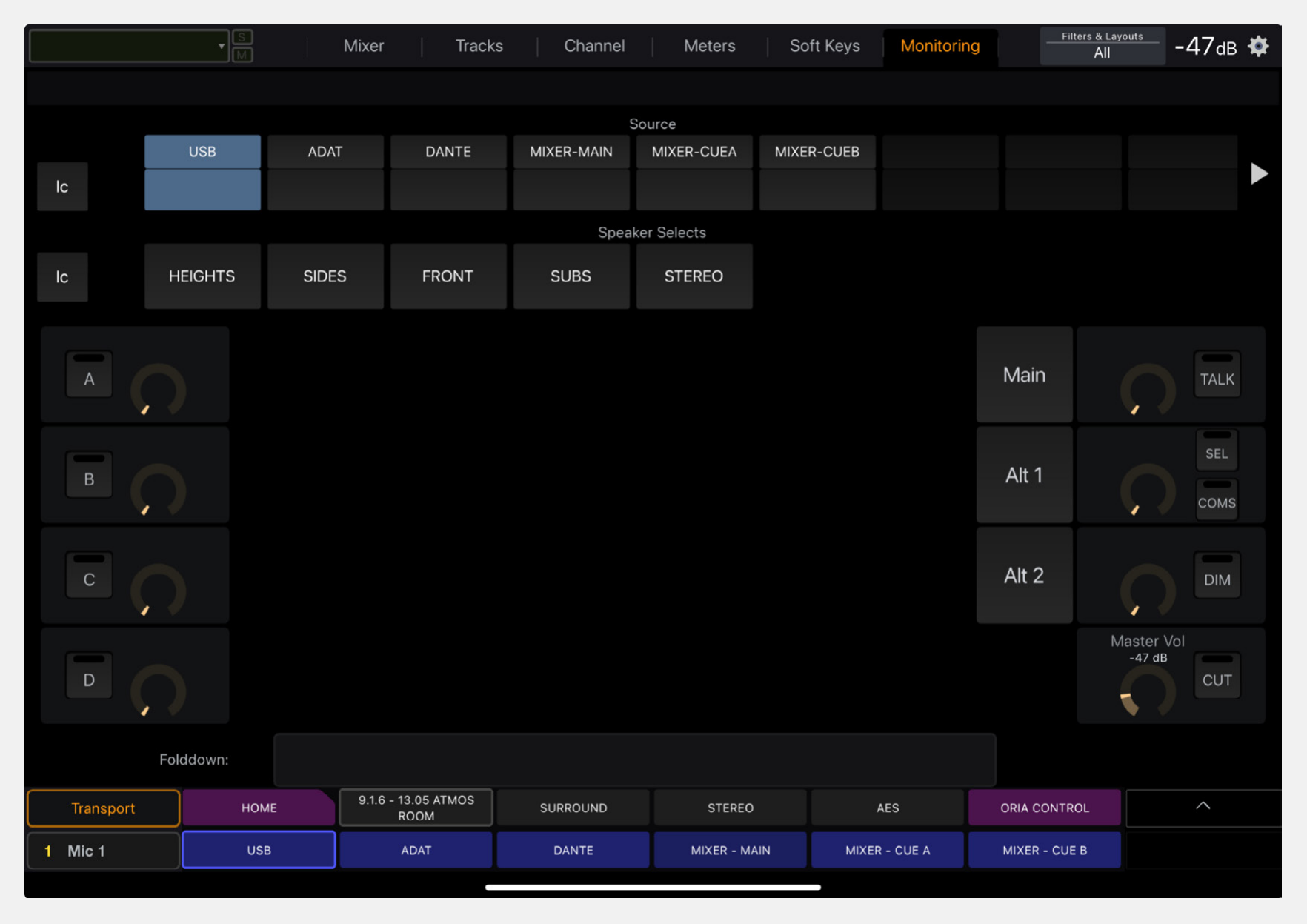The width and height of the screenshot is (1307, 924).
Task: Click the cue D level knob
Action: pyautogui.click(x=158, y=691)
